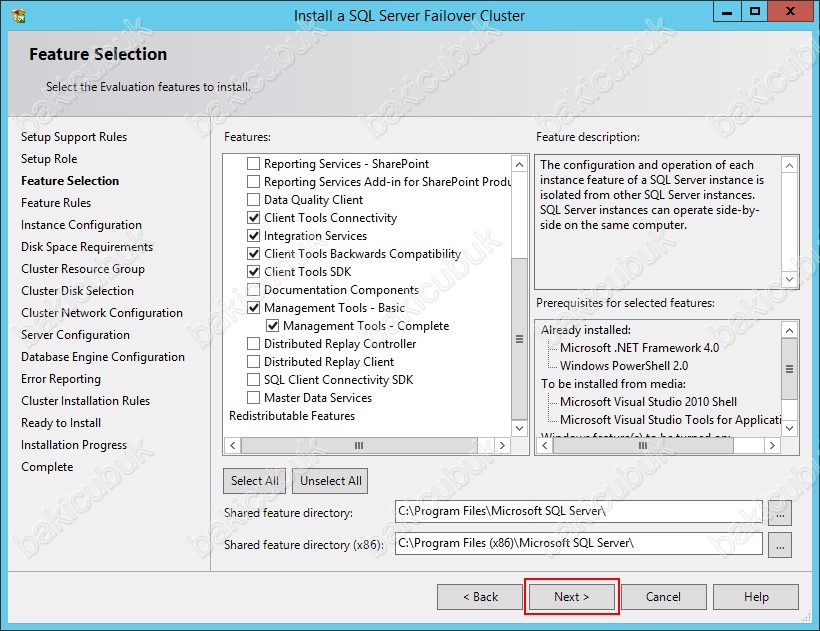Go to the Back page
This screenshot has height=631, width=820.
click(x=480, y=597)
